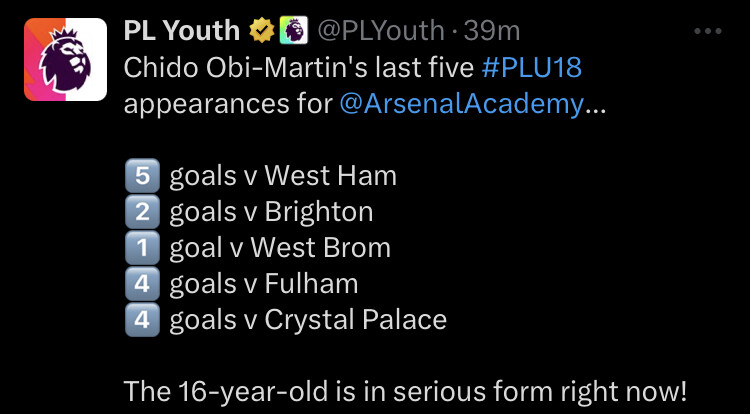Click the keycap 2 emoji icon
This screenshot has height=414, width=750.
[x=142, y=211]
